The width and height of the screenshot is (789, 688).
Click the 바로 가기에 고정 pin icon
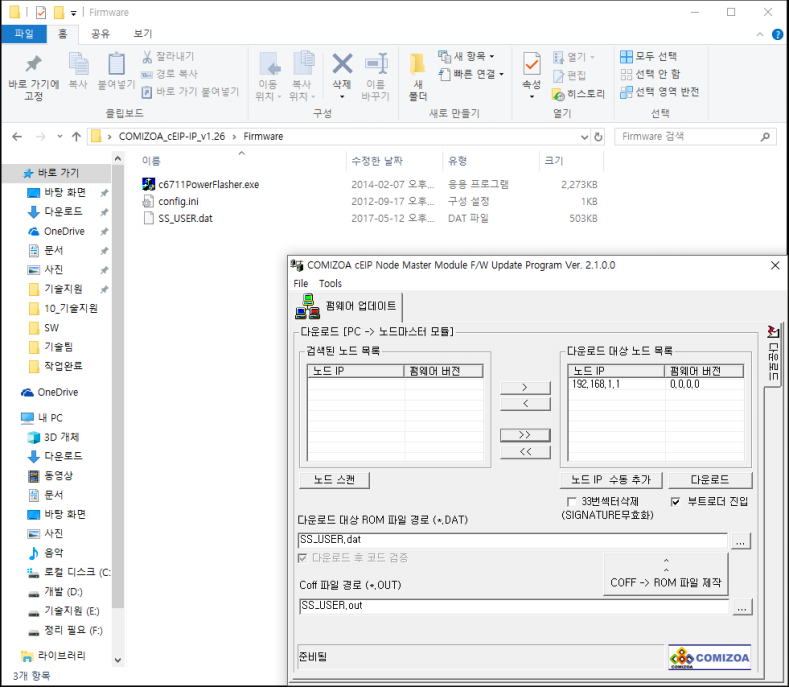tap(33, 68)
